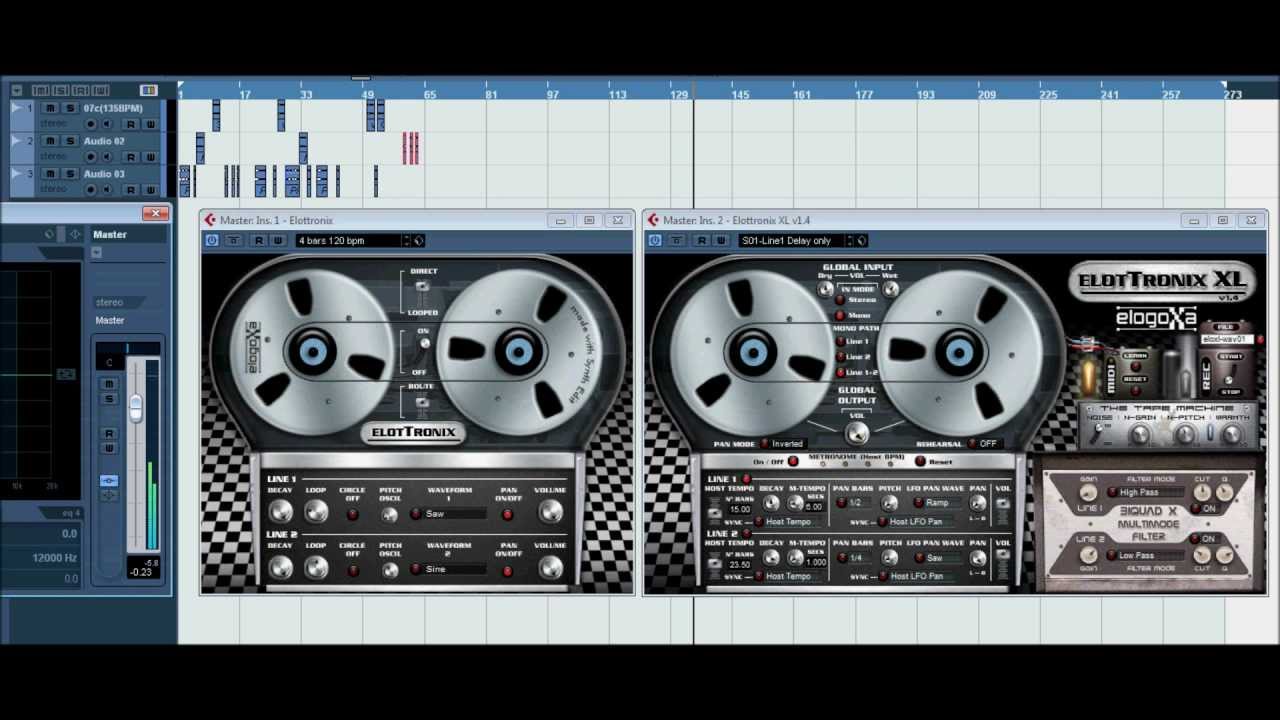Click the Line 1 N° Bars field 15.00

tap(740, 509)
